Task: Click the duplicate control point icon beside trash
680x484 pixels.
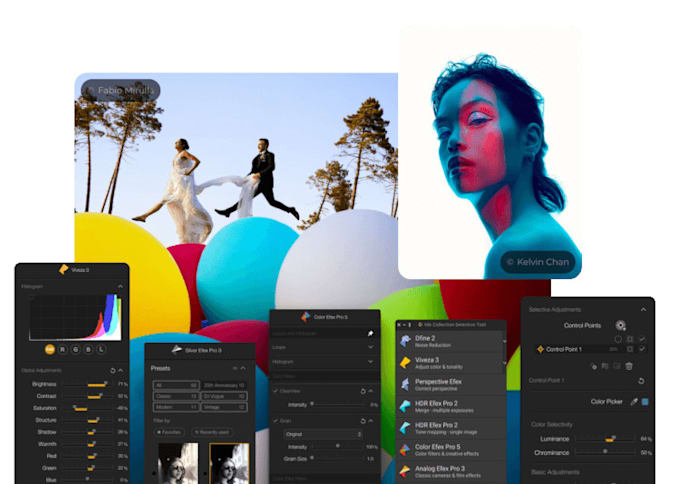Action: pyautogui.click(x=617, y=366)
